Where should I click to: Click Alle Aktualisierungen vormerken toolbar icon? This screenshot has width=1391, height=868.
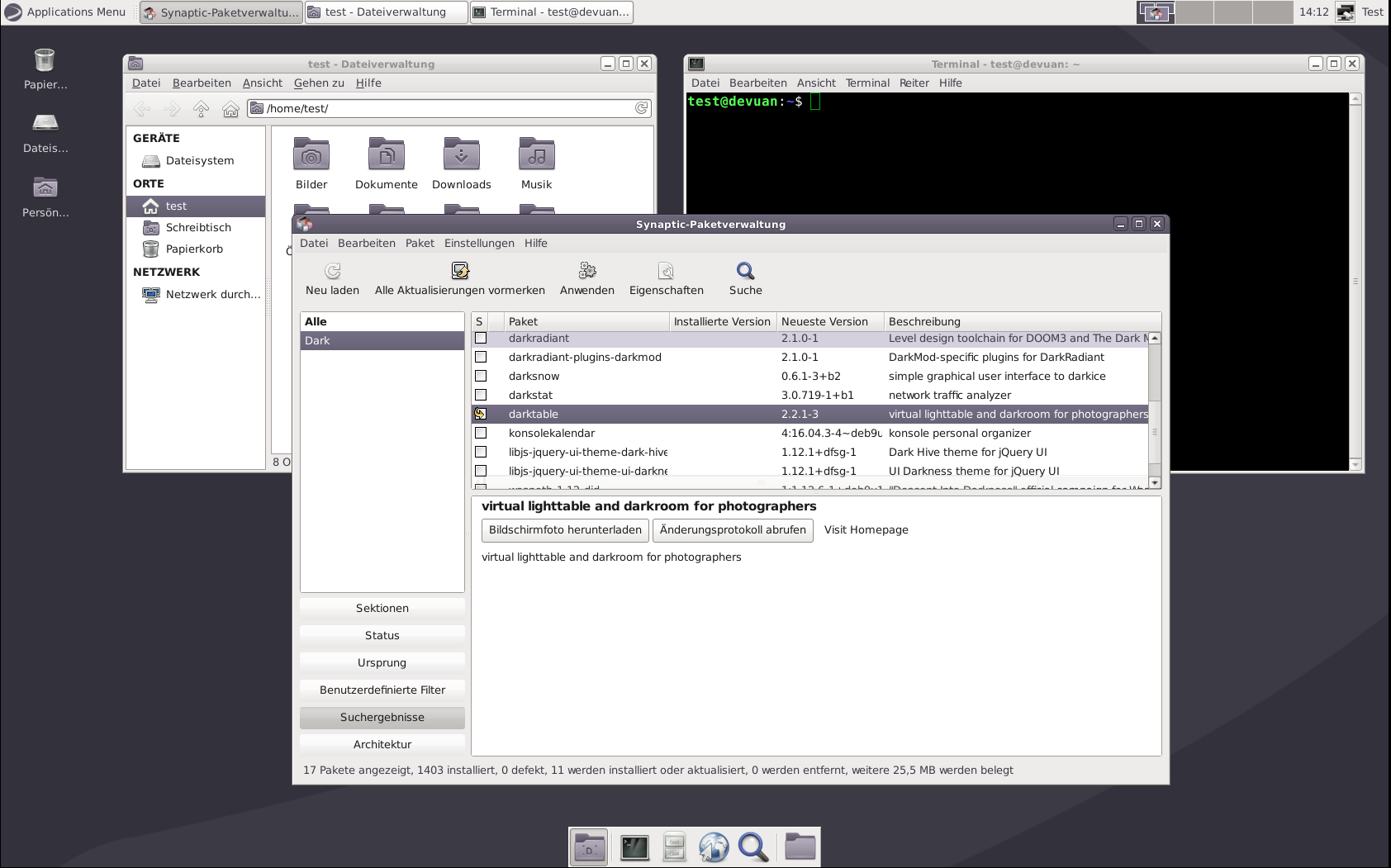[460, 271]
